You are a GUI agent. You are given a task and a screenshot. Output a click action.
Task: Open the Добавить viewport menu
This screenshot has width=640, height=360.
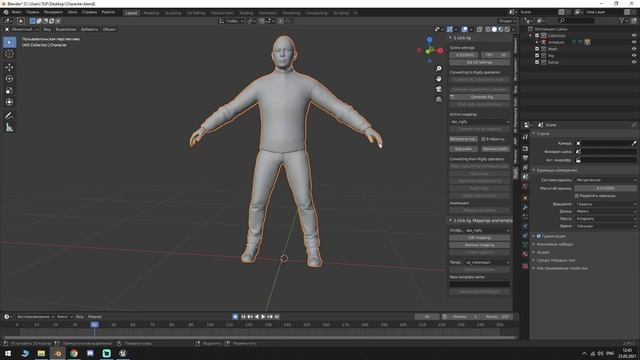[x=89, y=29]
